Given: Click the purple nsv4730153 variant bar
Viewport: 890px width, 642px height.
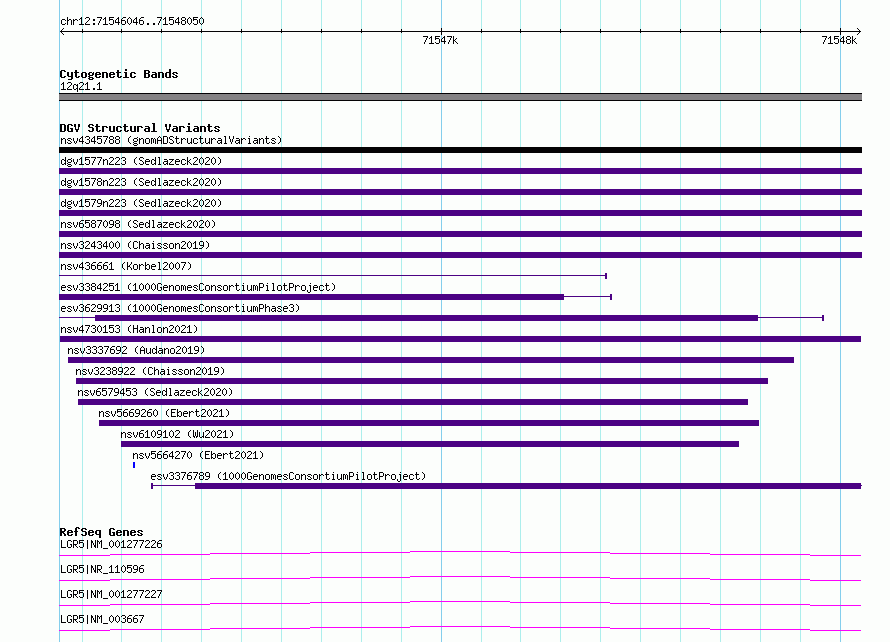Looking at the screenshot, I should click(x=460, y=339).
